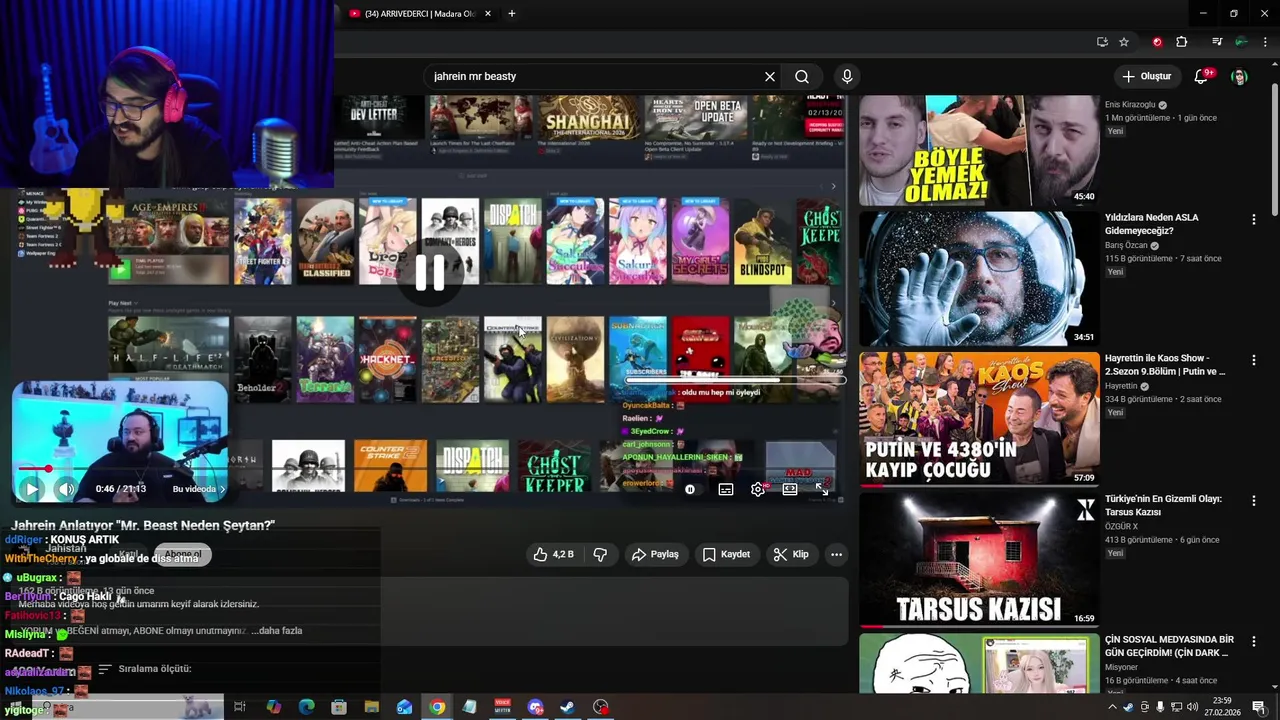Open the Chrome three-dot menu

point(1266,42)
